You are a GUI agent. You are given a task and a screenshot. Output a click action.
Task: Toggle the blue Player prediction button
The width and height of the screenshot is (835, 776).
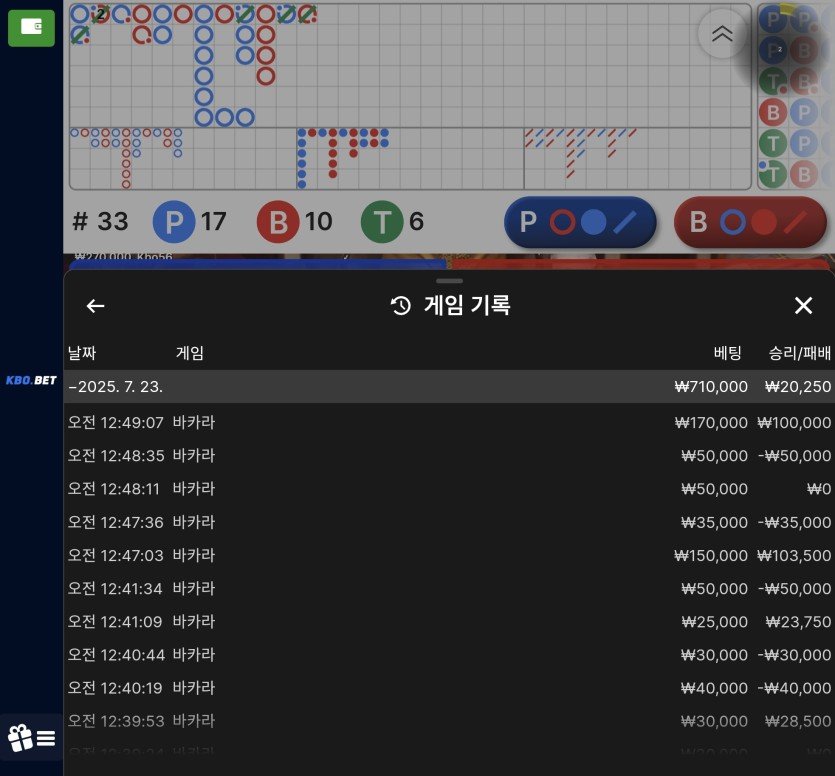click(x=580, y=222)
